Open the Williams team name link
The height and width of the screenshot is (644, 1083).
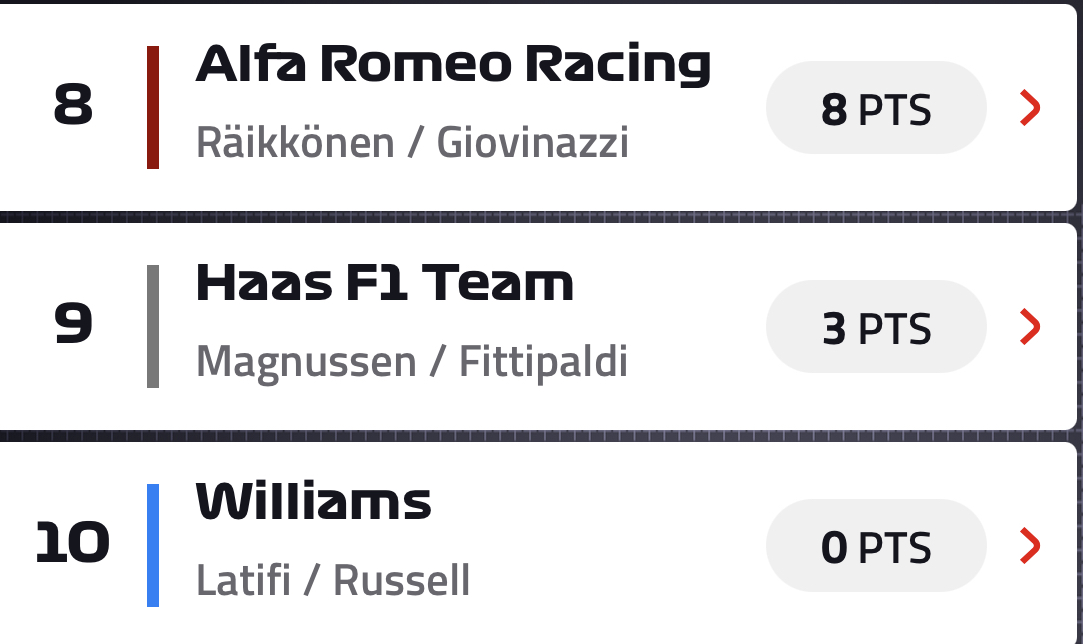314,501
